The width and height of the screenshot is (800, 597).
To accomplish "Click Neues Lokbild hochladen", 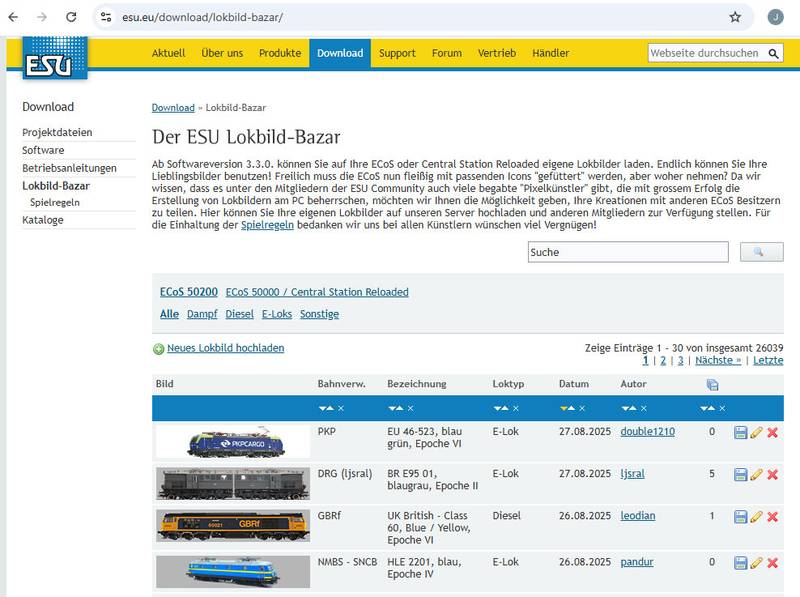I will coord(226,348).
